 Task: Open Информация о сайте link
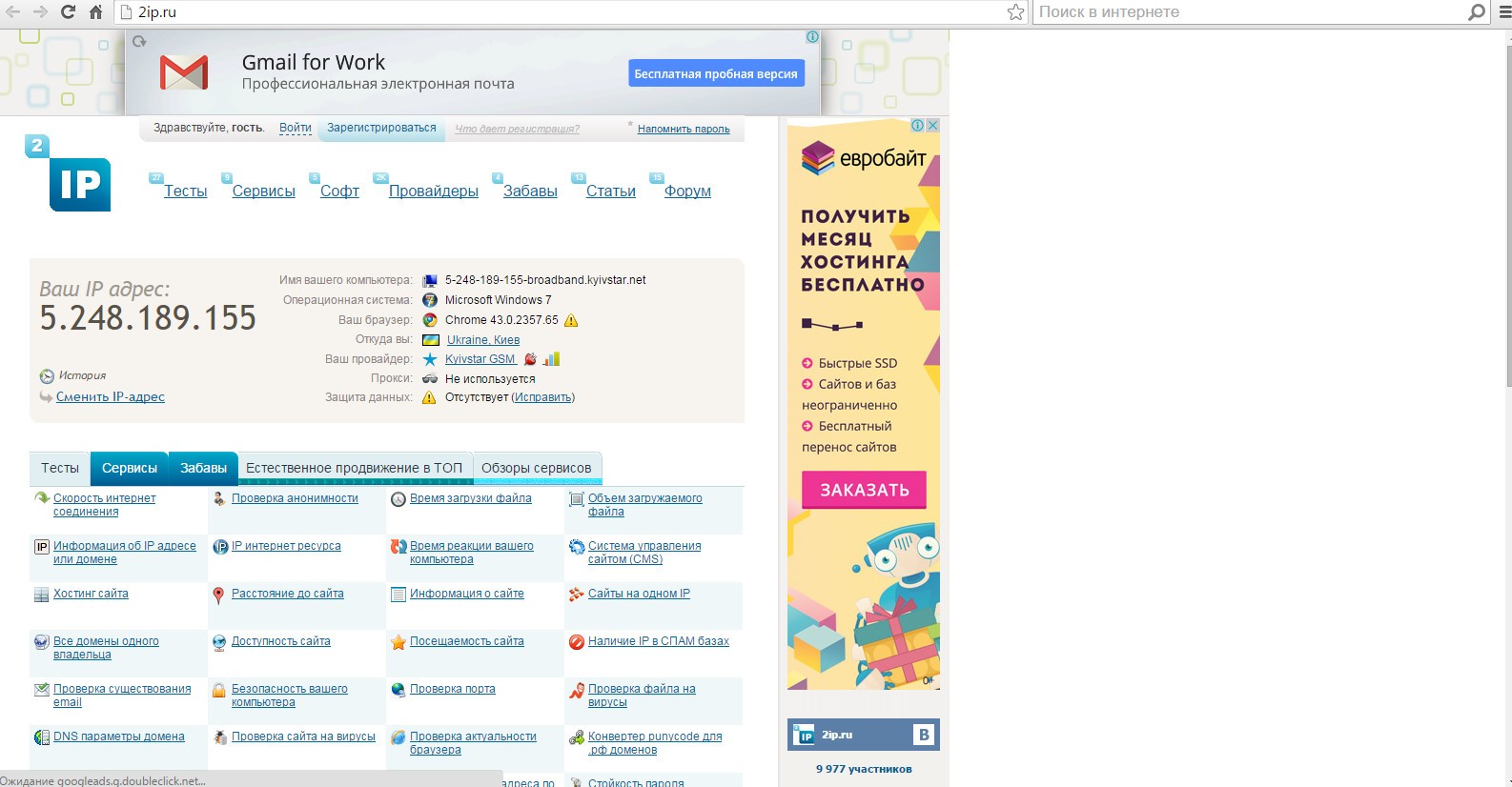pyautogui.click(x=467, y=594)
